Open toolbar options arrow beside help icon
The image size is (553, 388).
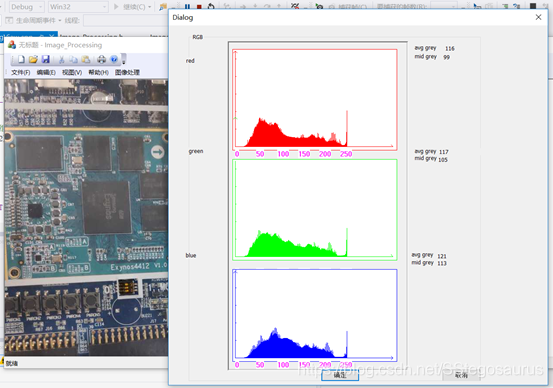[124, 59]
